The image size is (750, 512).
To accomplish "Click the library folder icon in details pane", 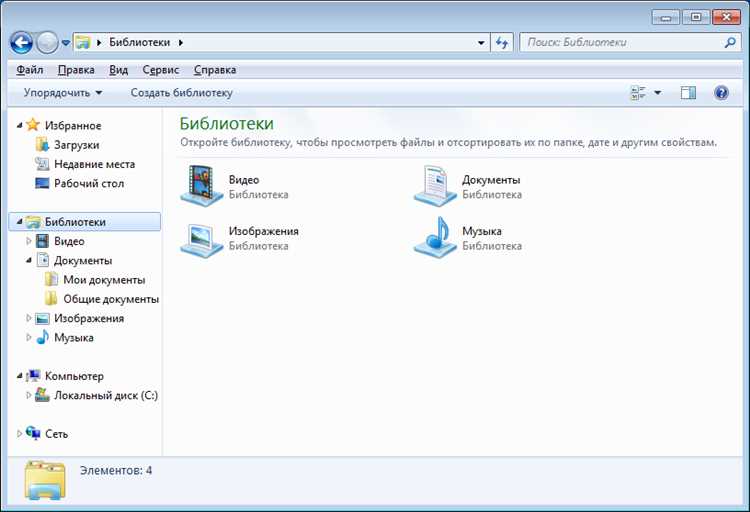I will click(45, 480).
